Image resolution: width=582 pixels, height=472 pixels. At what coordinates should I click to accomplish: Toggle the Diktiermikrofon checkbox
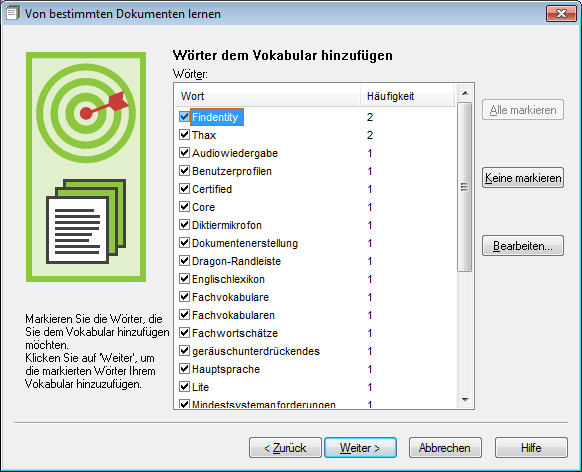point(184,224)
